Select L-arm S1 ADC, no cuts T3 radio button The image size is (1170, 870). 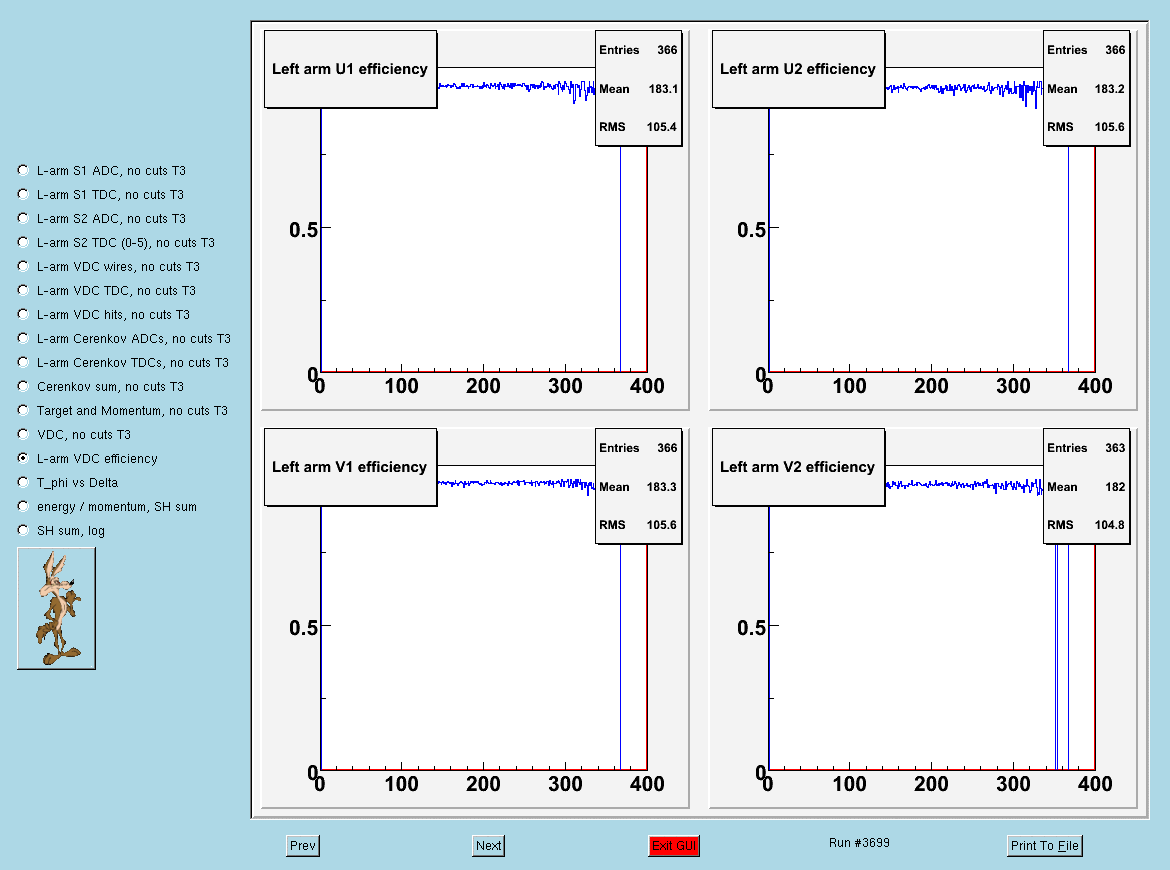coord(23,170)
